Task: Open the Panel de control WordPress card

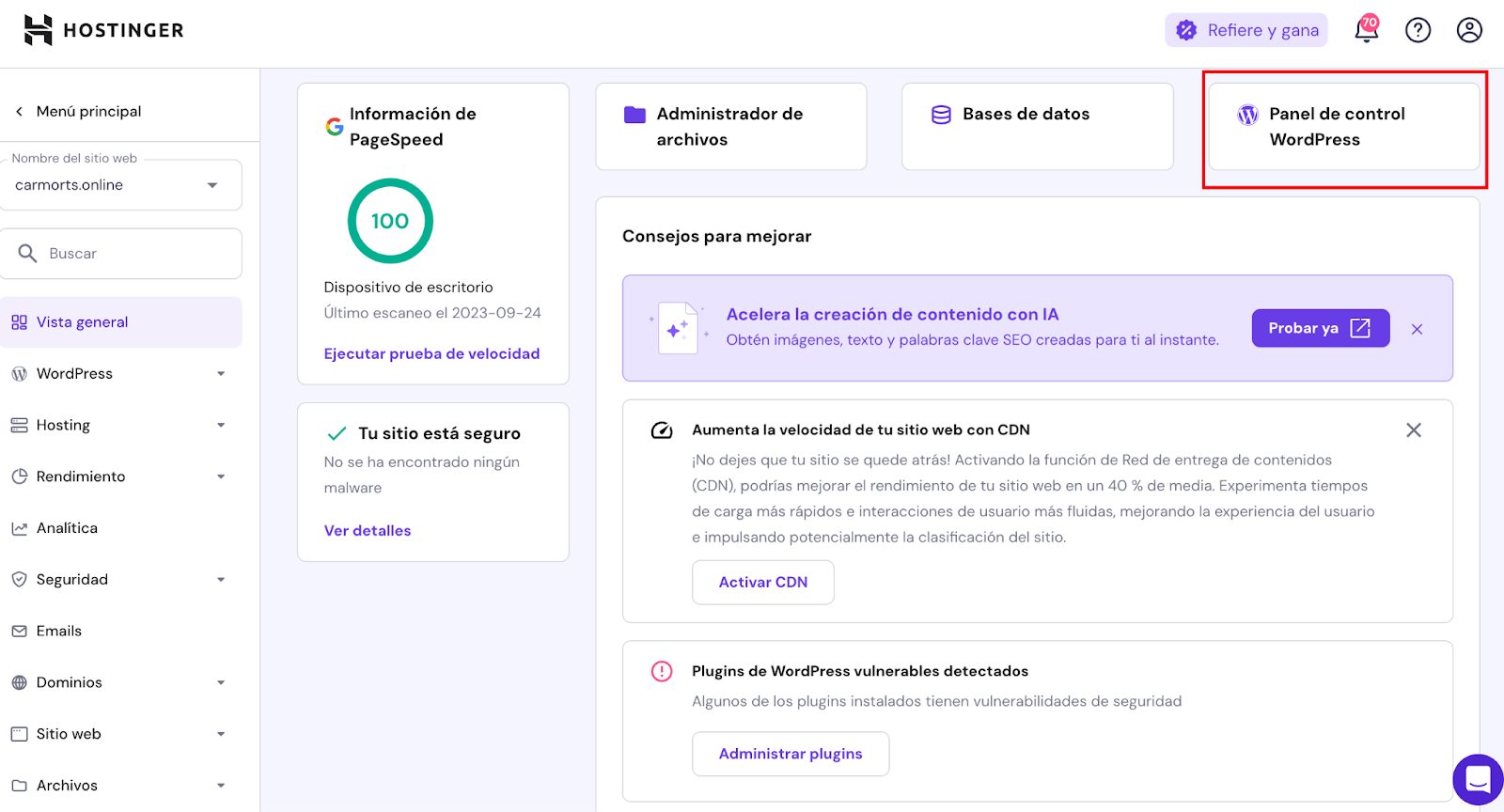Action: [x=1344, y=127]
